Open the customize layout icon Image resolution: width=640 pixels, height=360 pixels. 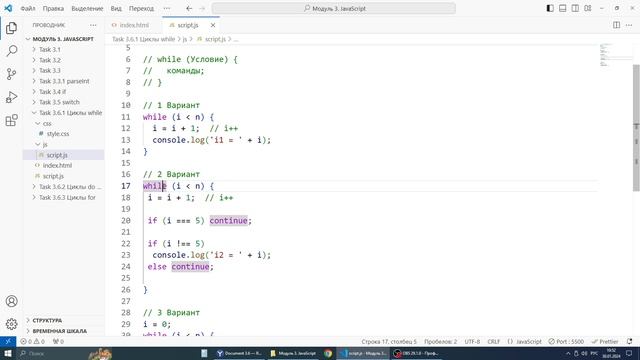point(588,8)
